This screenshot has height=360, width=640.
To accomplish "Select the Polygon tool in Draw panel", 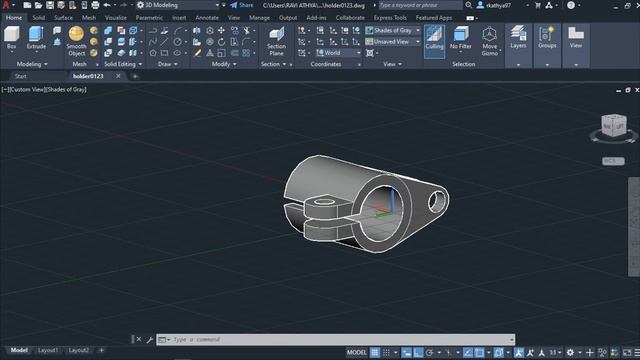I will tap(153, 53).
